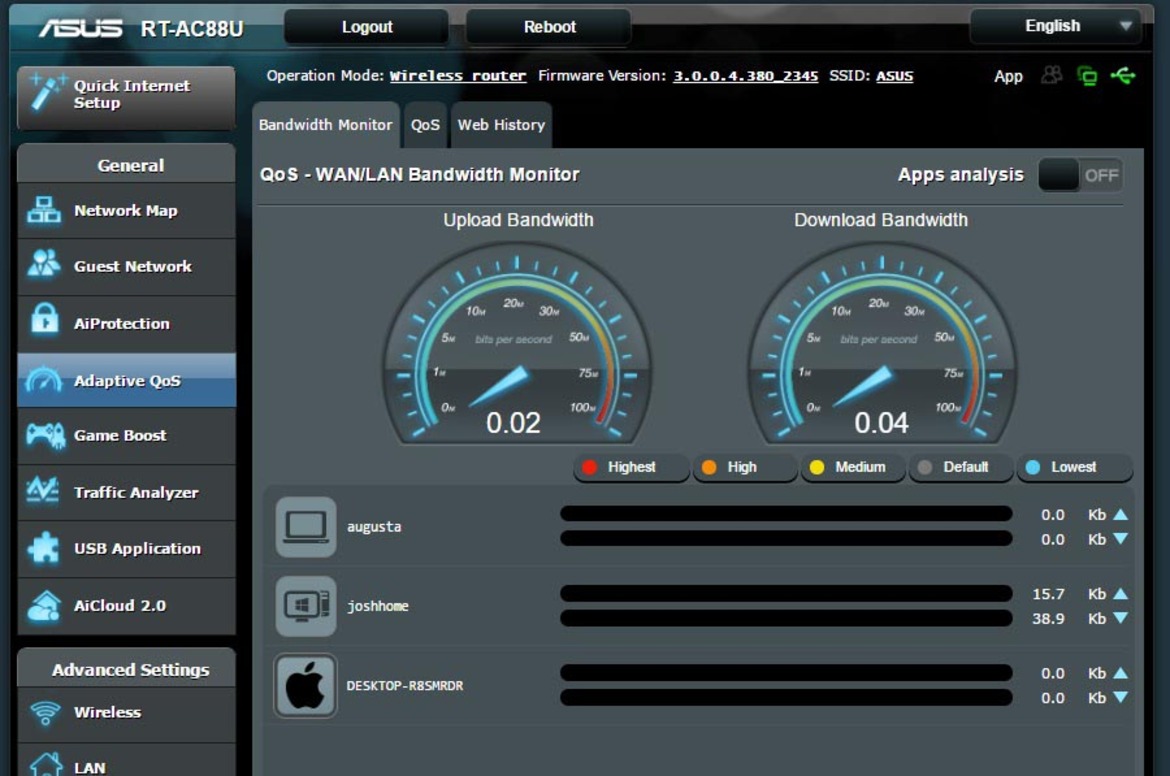Open Guest Network menu item
The height and width of the screenshot is (776, 1170).
pos(126,266)
